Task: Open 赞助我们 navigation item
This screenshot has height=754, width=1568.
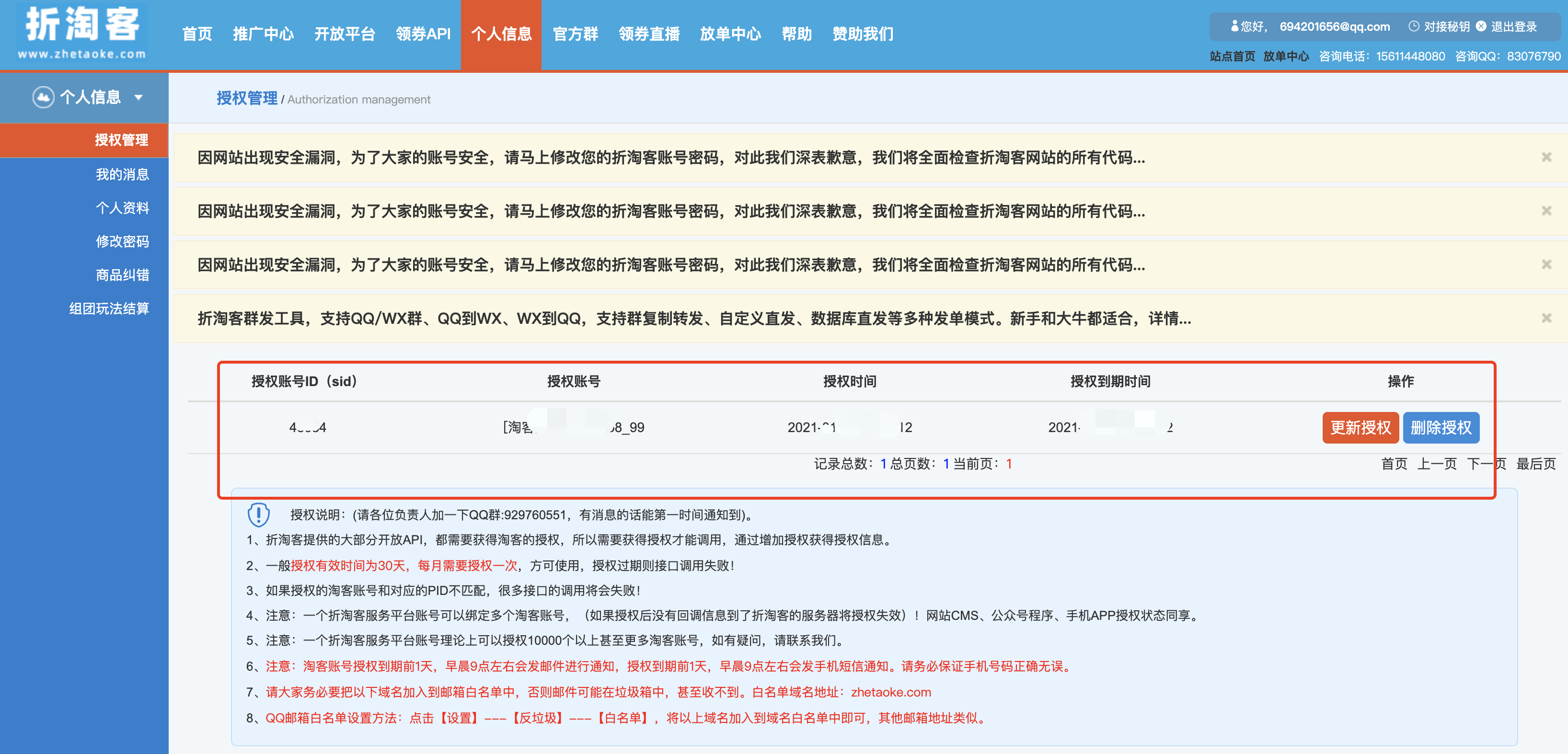Action: click(863, 34)
